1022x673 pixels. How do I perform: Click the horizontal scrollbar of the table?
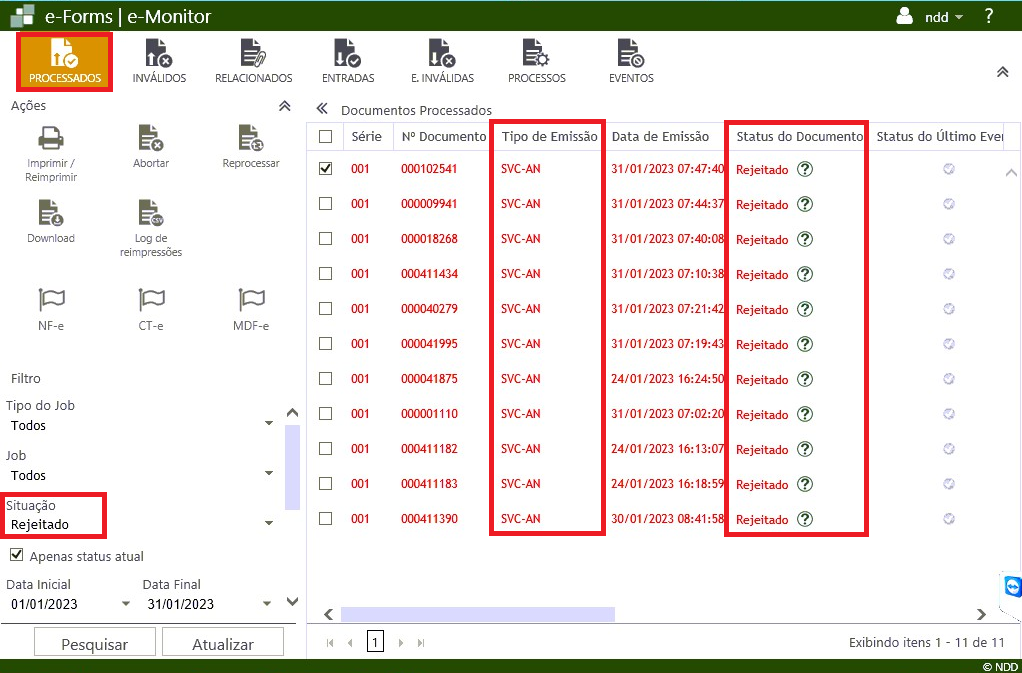477,614
